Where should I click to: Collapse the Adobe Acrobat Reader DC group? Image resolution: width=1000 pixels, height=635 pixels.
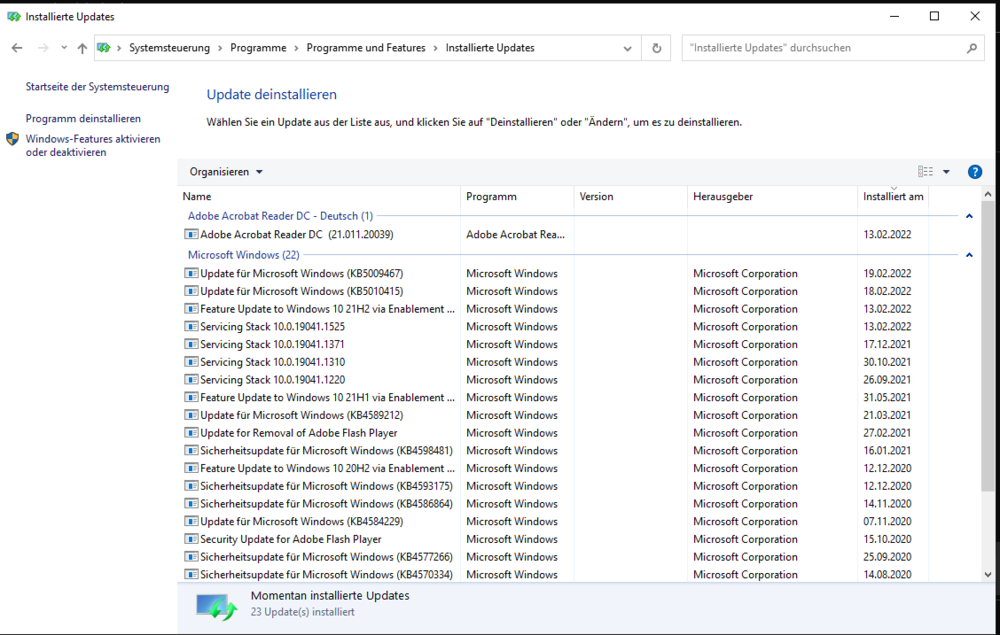coord(969,216)
